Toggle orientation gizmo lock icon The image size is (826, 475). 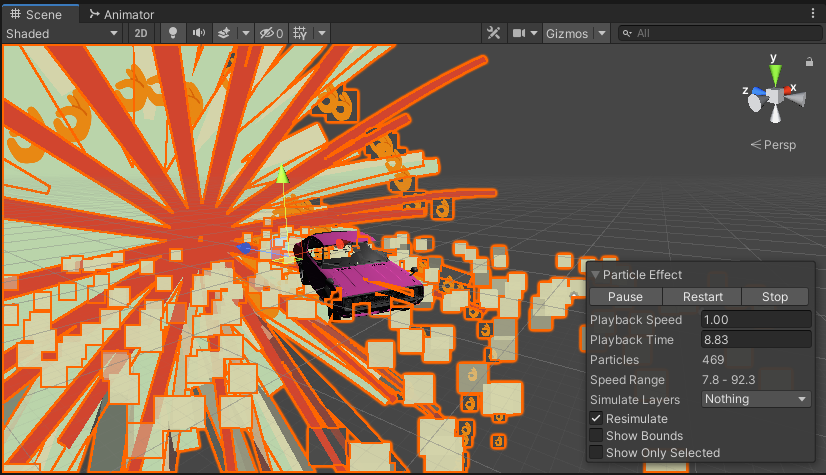(x=809, y=62)
